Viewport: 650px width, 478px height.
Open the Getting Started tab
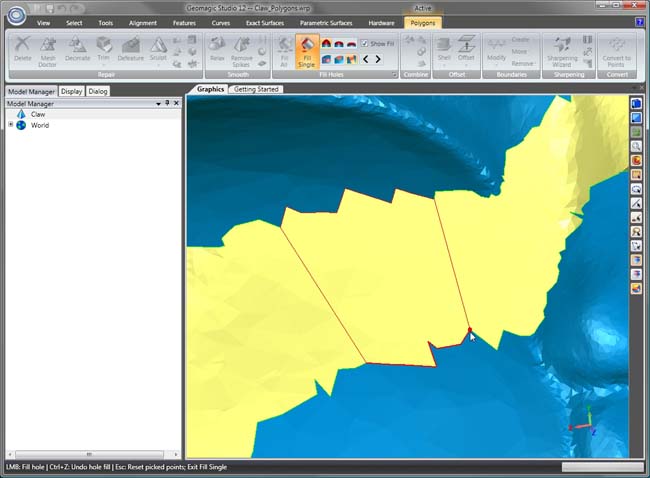click(256, 89)
